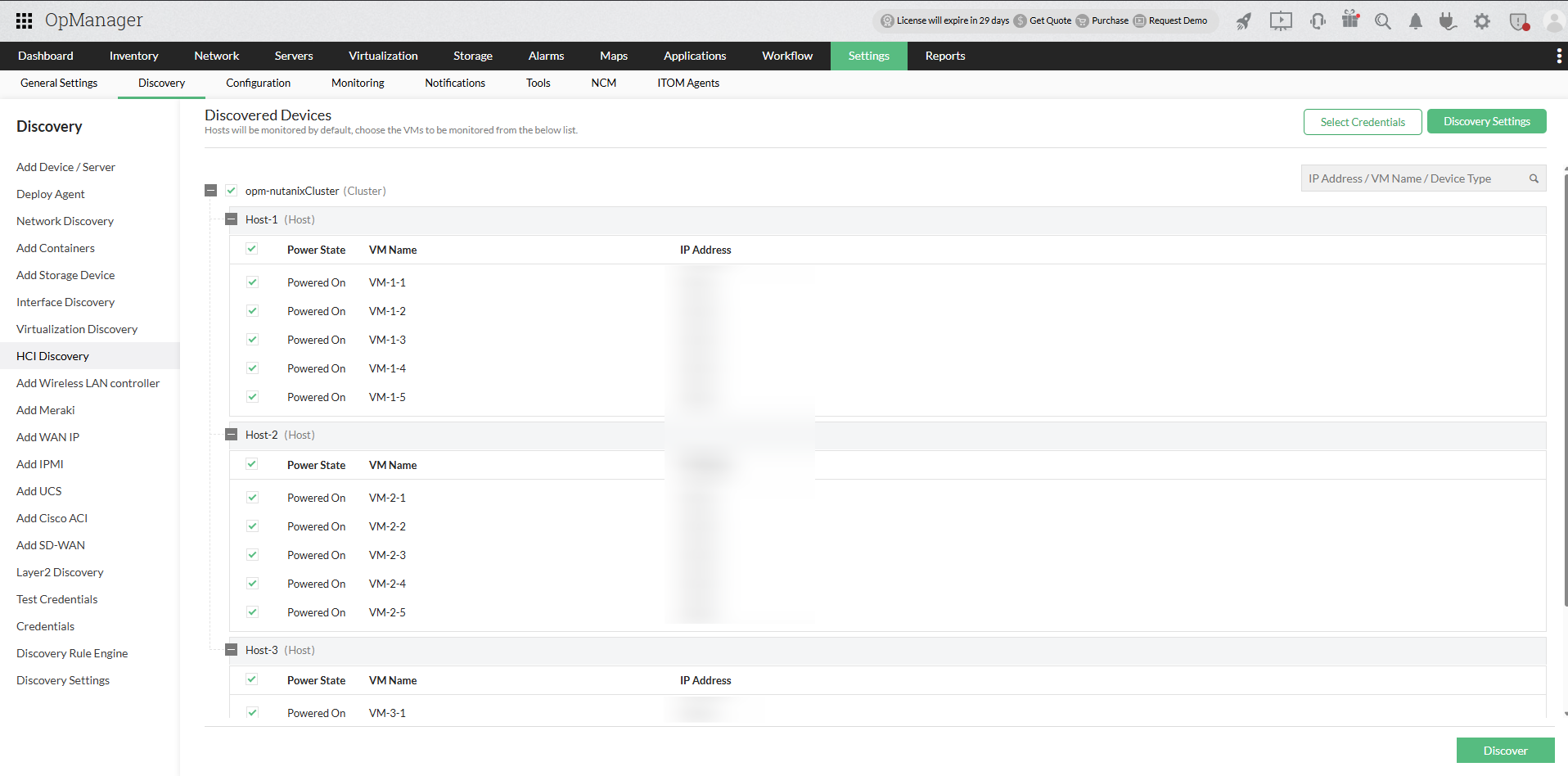Open the alarm bell notifications icon
1568x776 pixels.
[1416, 21]
